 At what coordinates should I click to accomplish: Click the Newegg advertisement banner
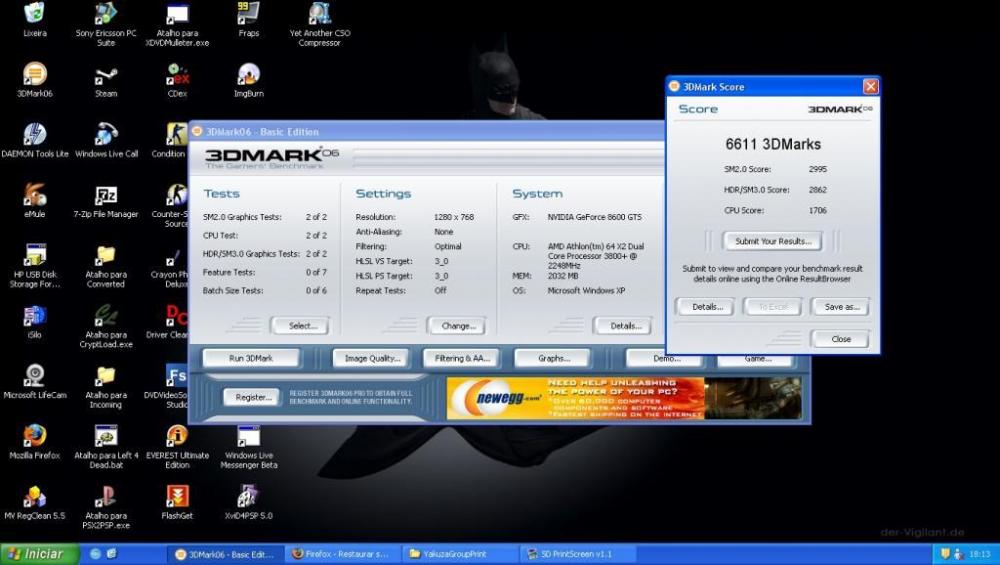576,398
